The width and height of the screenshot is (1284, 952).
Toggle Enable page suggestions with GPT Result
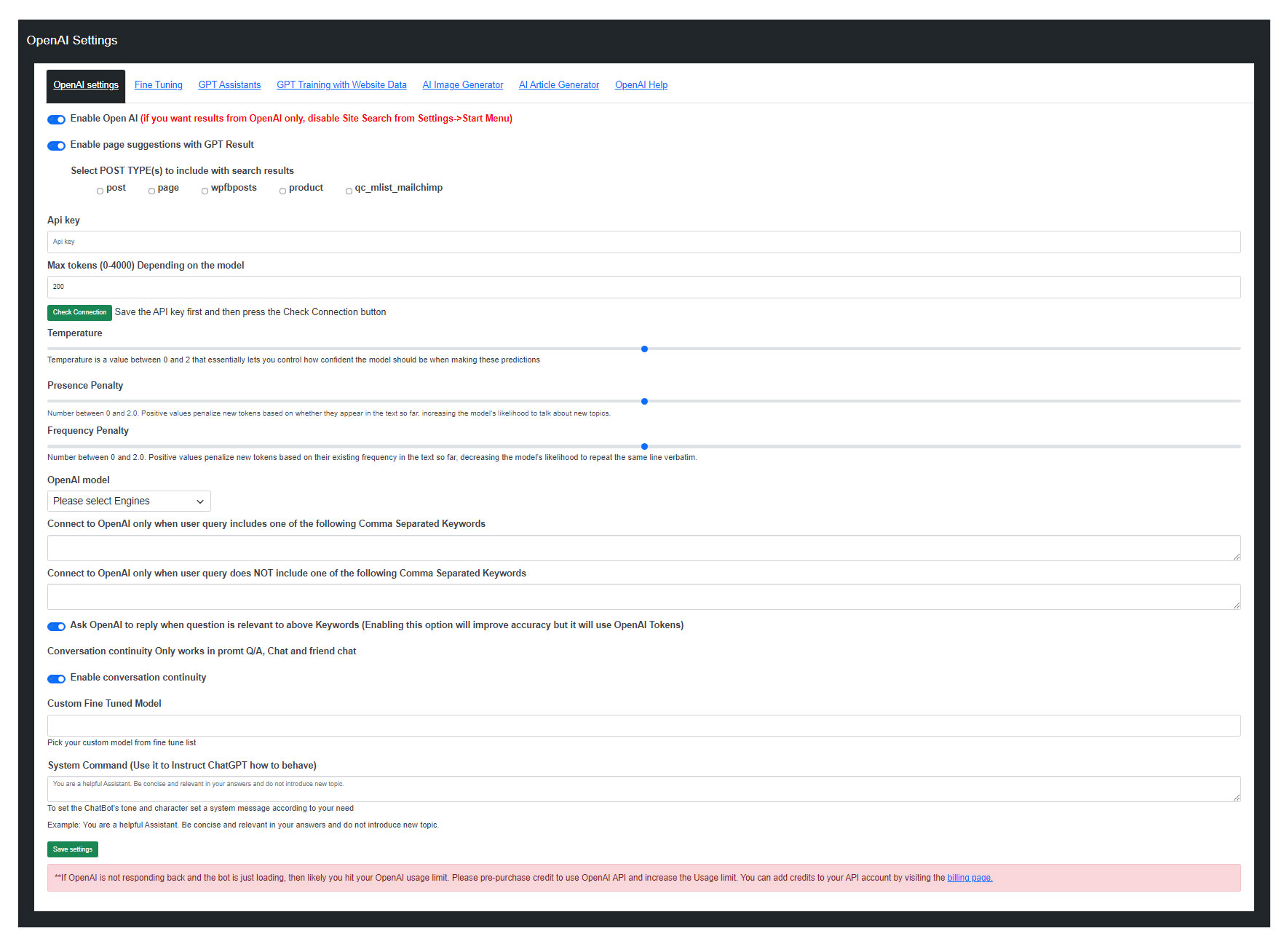[x=56, y=146]
